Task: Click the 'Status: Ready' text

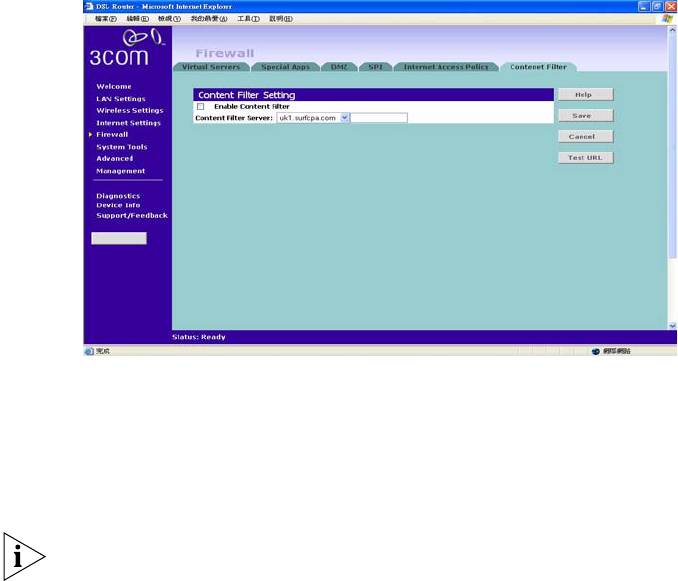Action: (198, 337)
